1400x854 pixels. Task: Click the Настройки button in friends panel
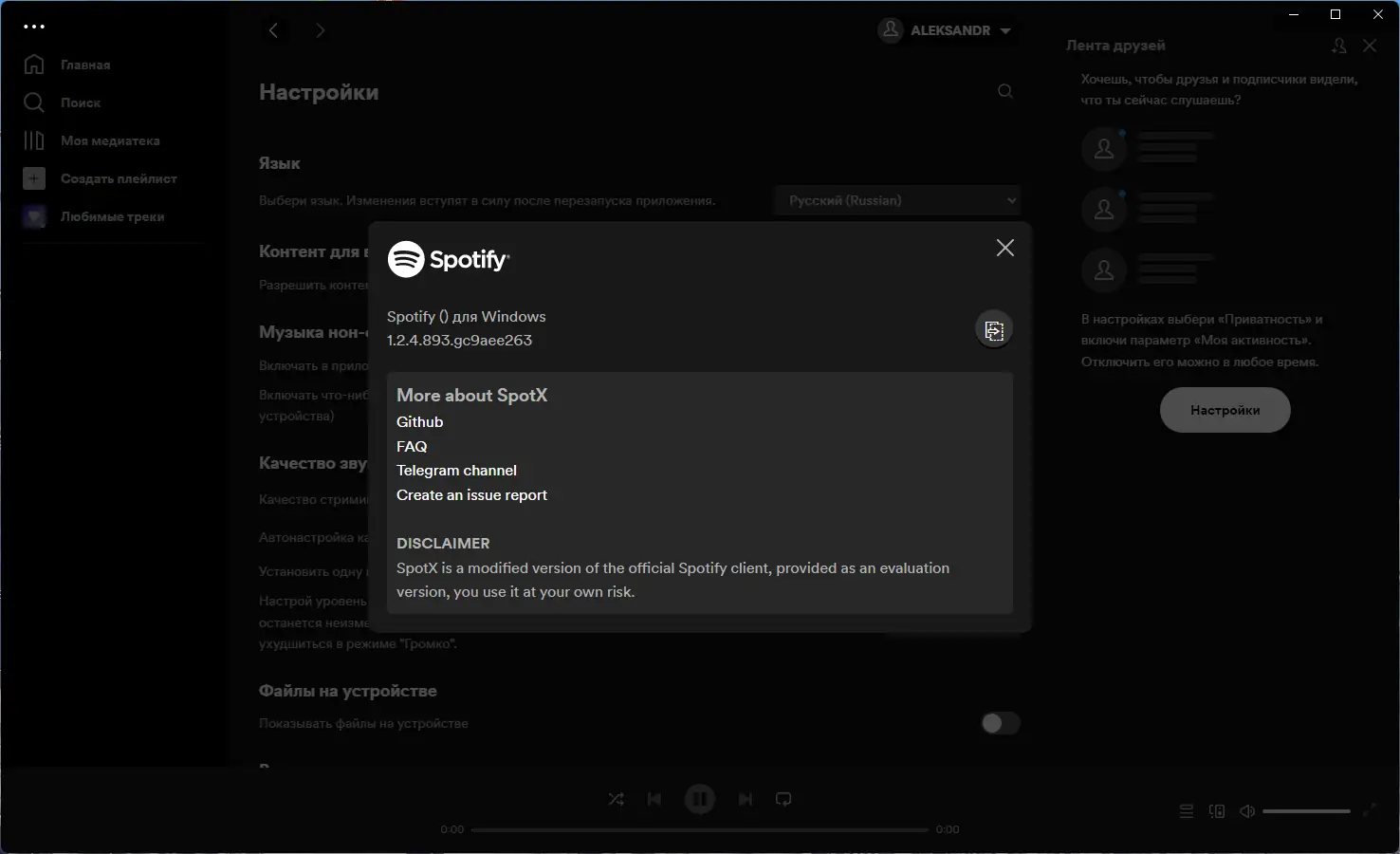tap(1225, 410)
